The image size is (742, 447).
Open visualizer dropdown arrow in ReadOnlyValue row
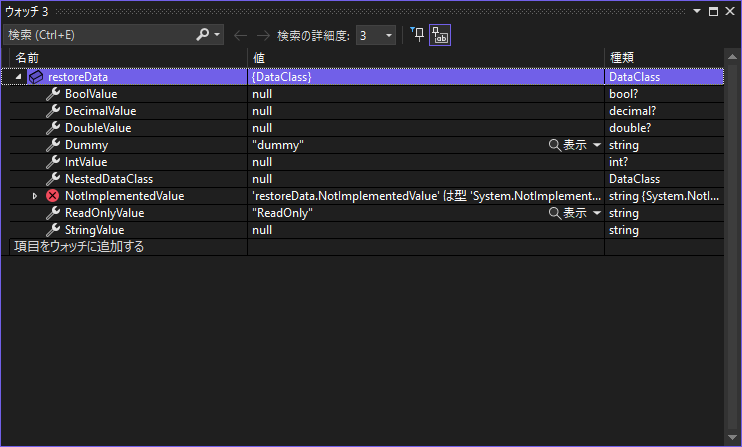tap(597, 213)
